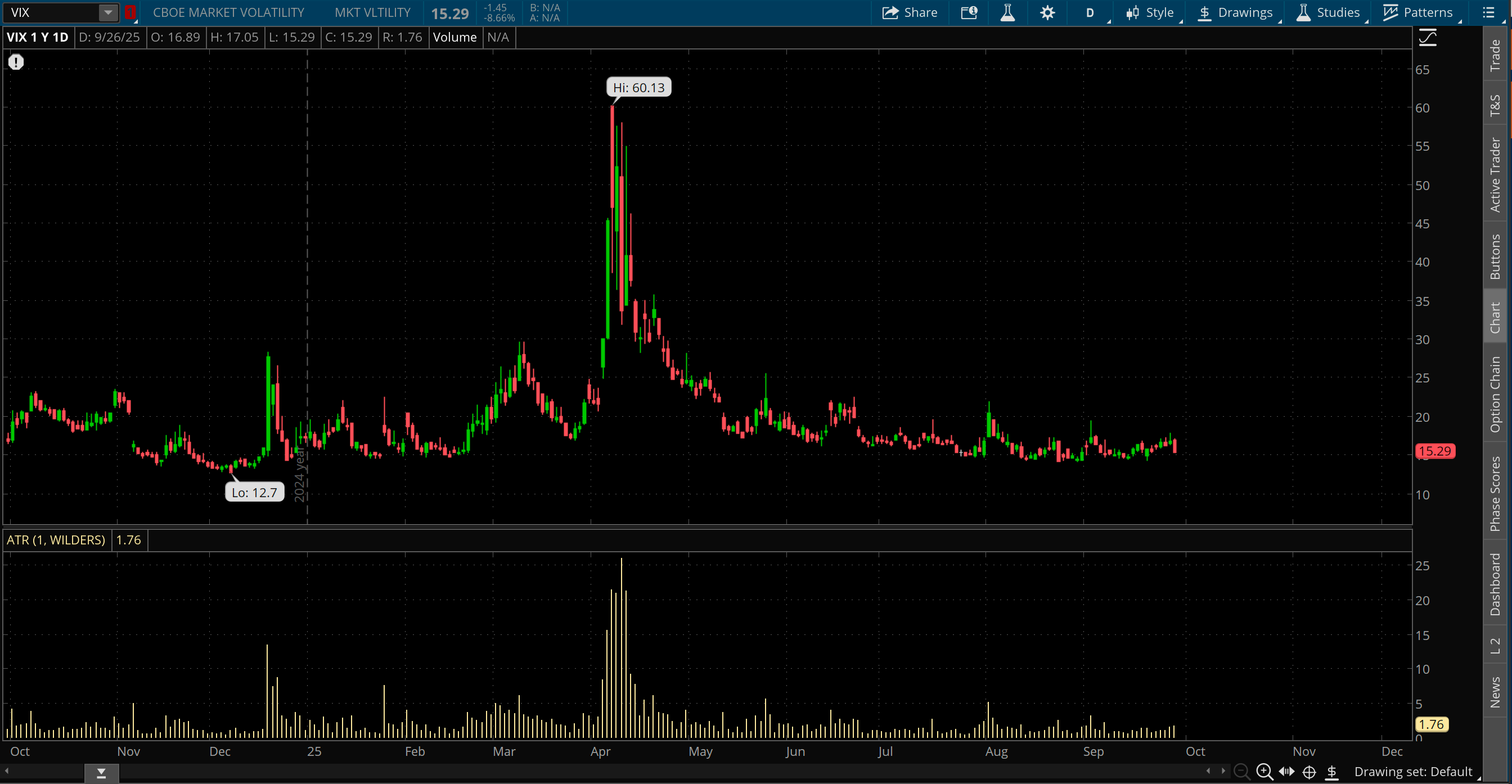Click the expand/compress time axis arrows icon
Screen dimensions: 1512x784
pos(1286,771)
